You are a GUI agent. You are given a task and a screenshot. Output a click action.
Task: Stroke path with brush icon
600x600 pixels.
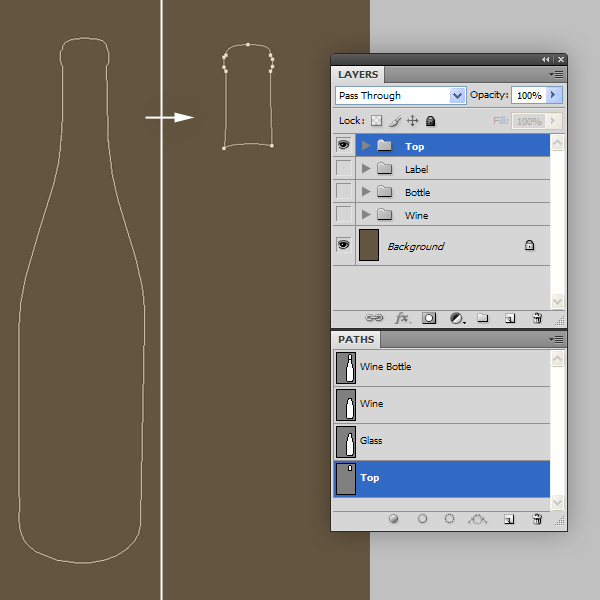pyautogui.click(x=422, y=518)
